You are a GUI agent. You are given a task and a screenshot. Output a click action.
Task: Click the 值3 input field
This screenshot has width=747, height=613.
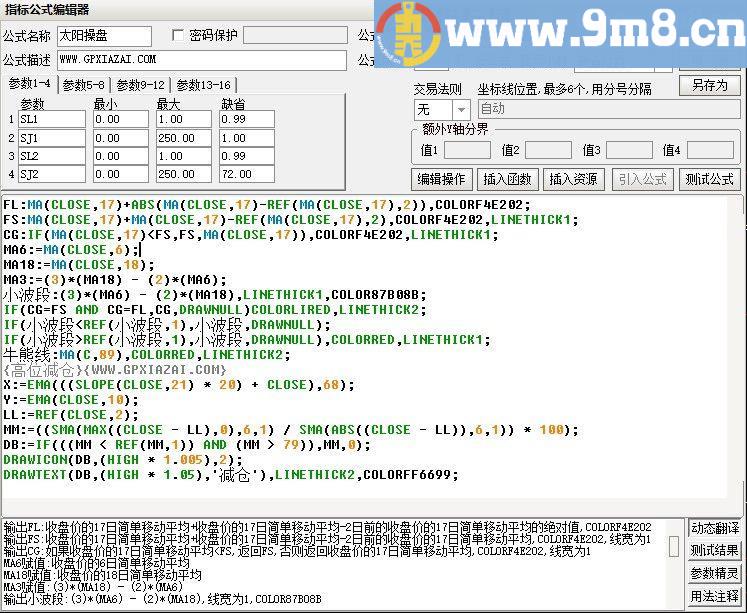(x=629, y=150)
